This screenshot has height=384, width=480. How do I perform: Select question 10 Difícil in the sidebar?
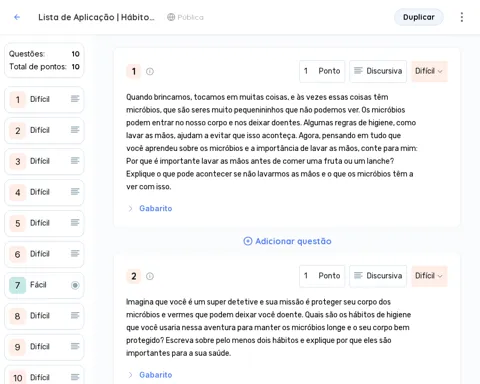(x=44, y=376)
